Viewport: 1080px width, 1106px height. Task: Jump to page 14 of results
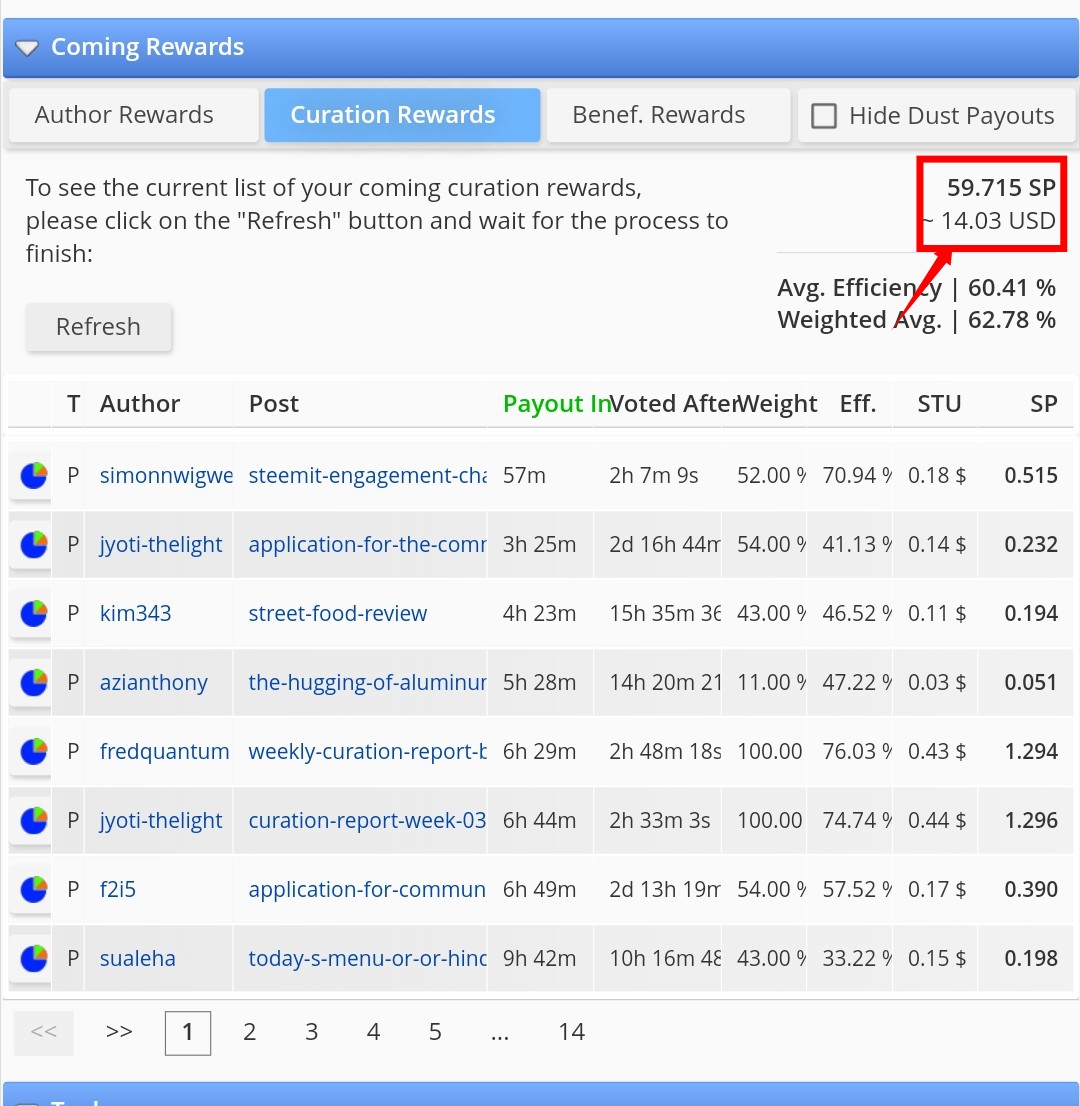pos(571,1032)
